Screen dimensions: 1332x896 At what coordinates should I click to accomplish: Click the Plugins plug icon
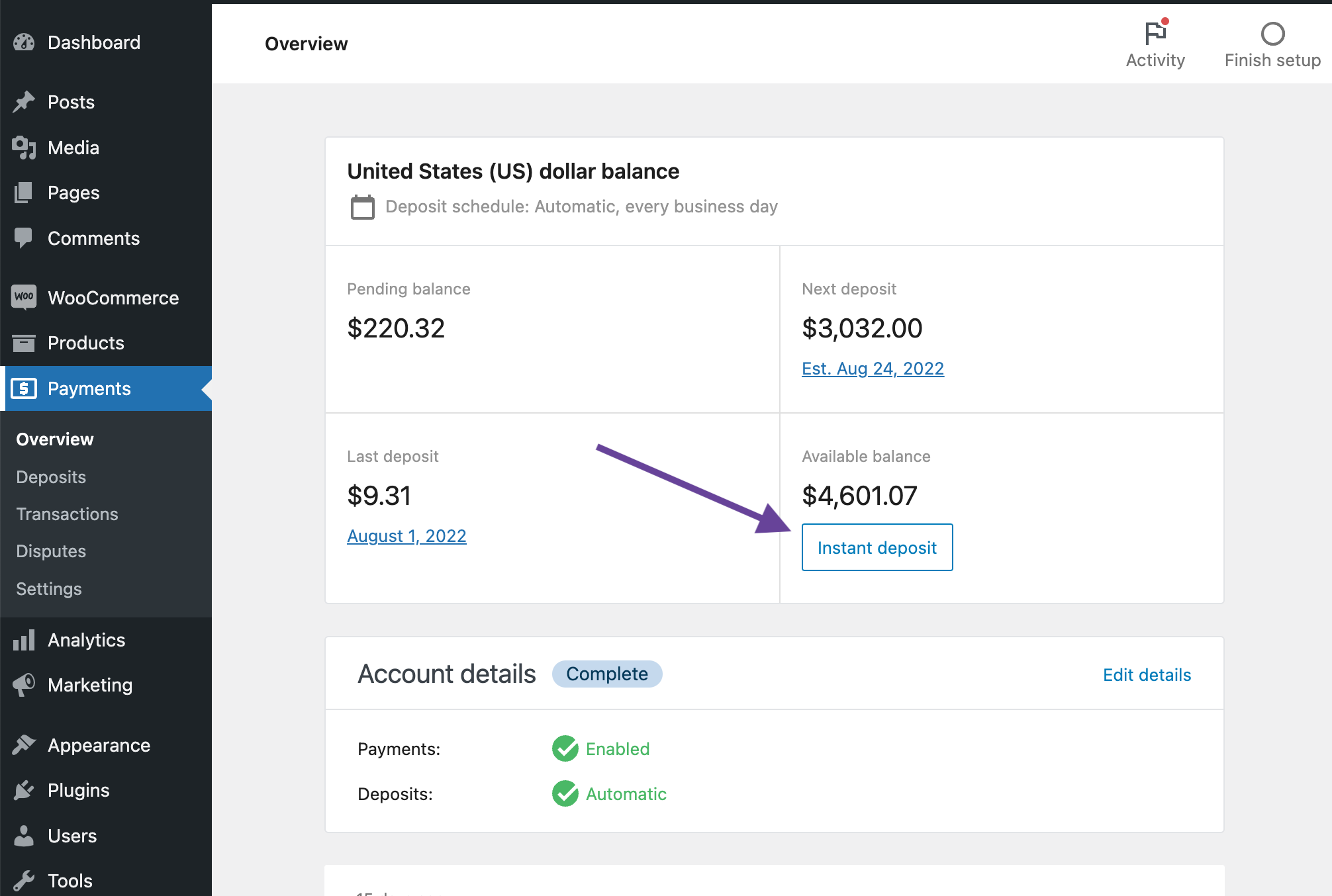point(24,790)
